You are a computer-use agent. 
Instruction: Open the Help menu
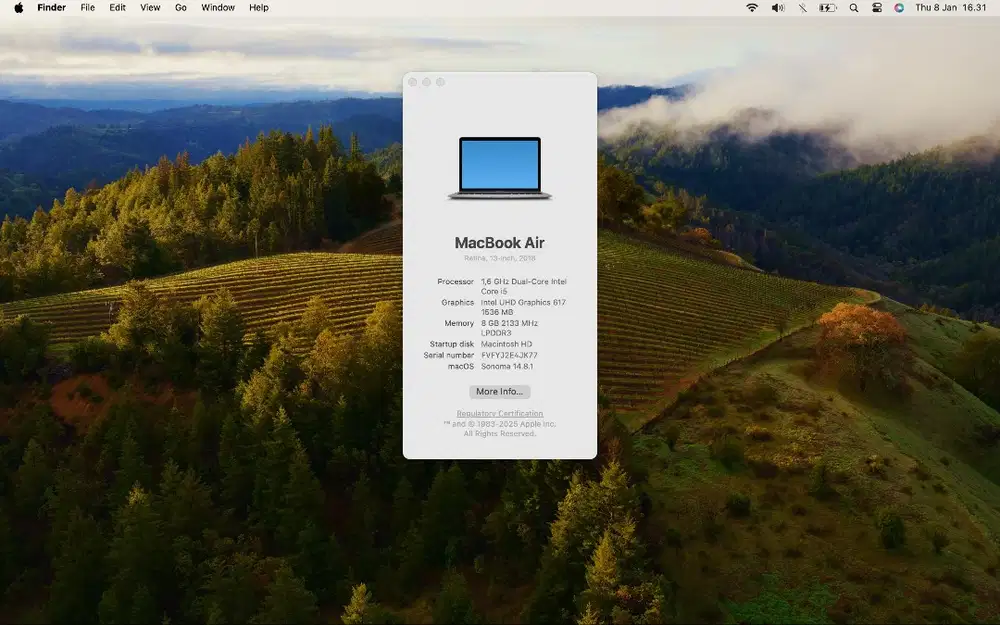tap(258, 7)
